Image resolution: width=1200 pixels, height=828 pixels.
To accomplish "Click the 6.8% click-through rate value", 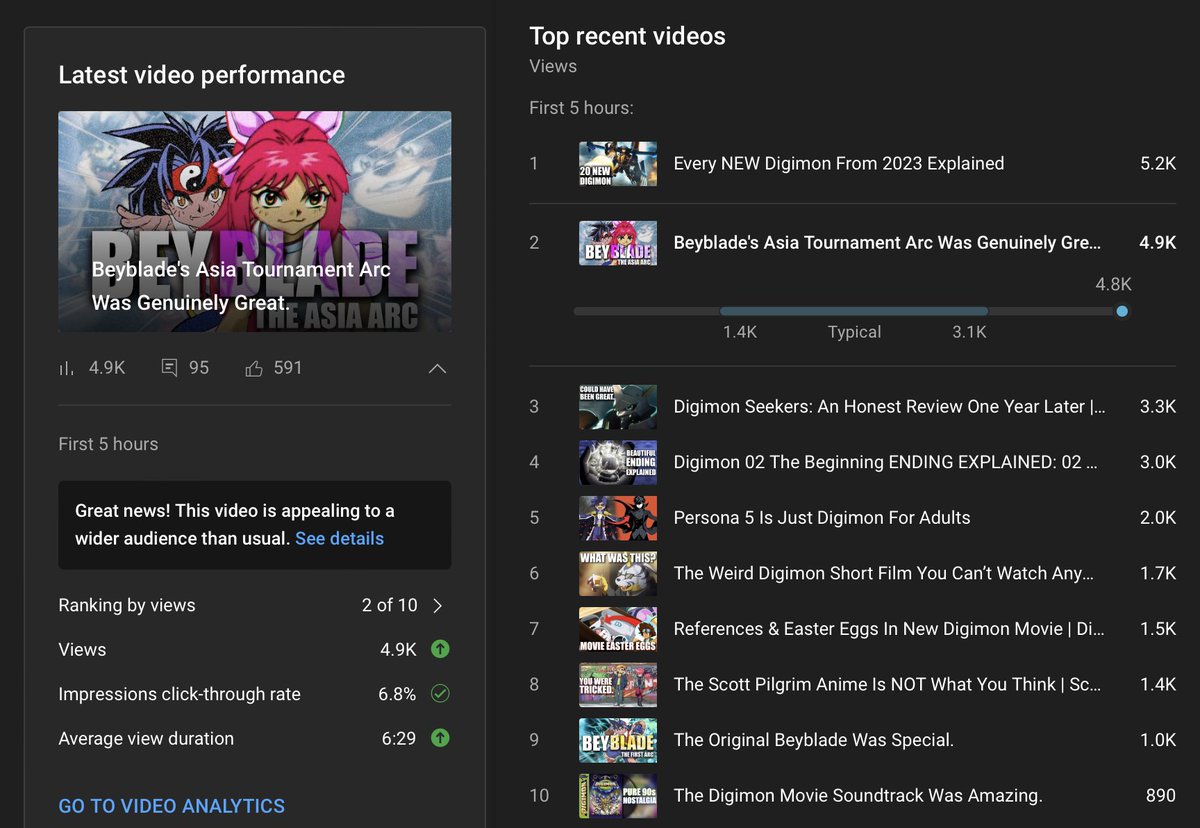I will (x=397, y=694).
